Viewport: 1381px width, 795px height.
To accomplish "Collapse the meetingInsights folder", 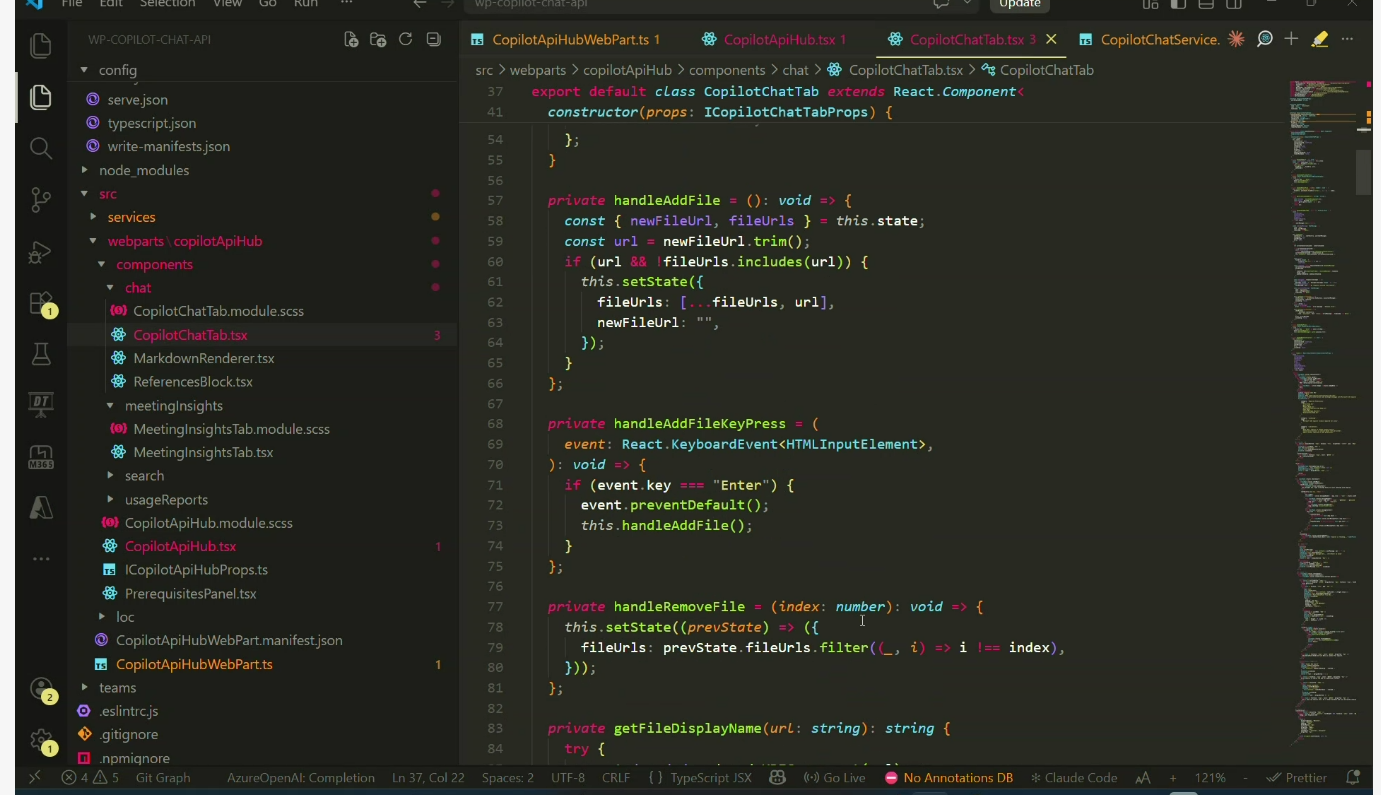I will [x=173, y=406].
